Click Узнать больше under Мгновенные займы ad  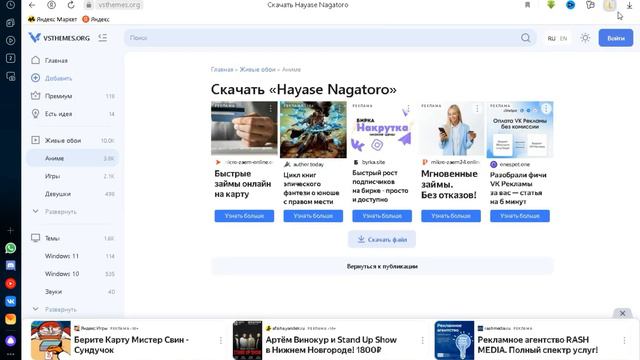pos(451,216)
